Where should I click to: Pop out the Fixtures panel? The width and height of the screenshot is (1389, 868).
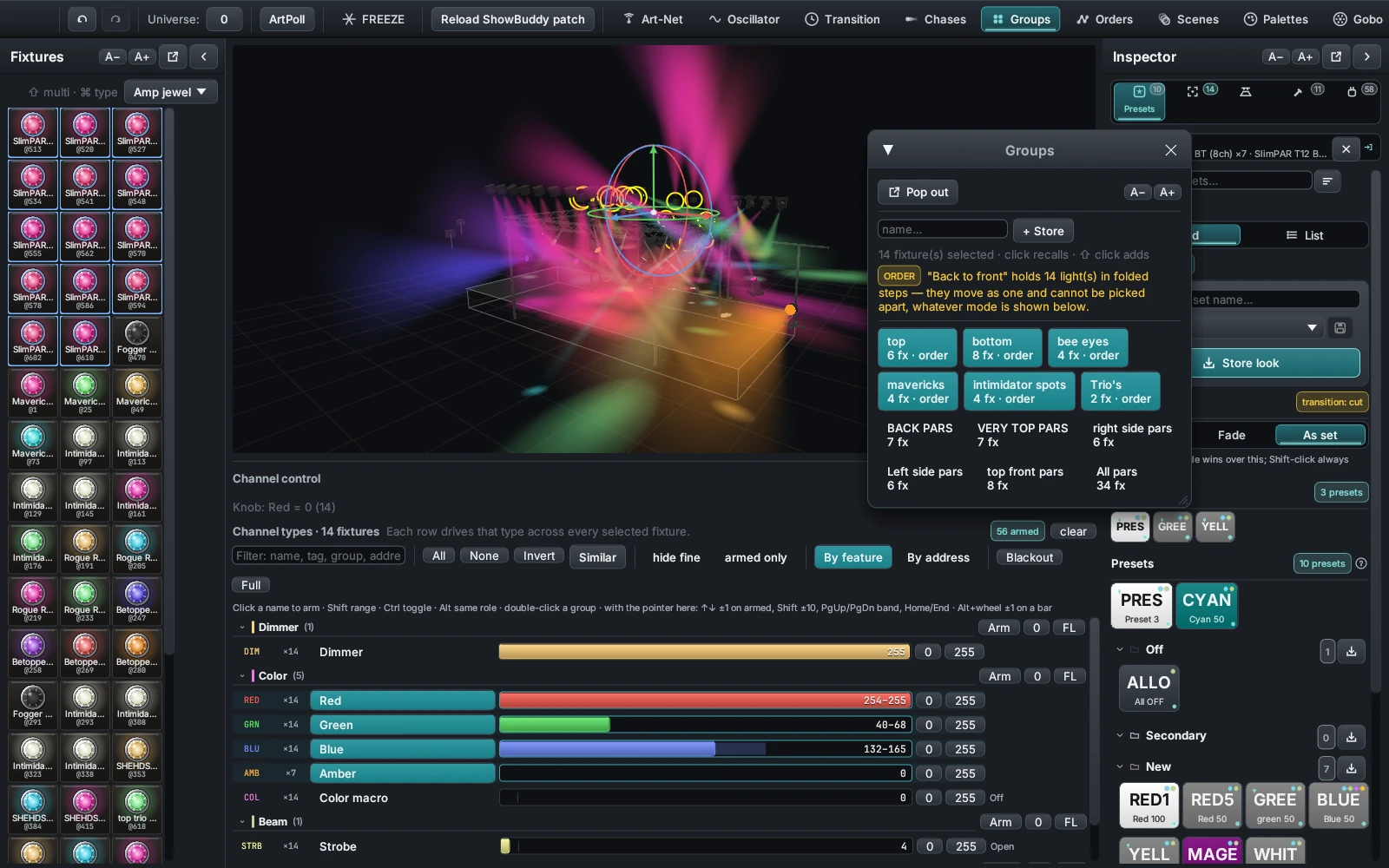(173, 56)
